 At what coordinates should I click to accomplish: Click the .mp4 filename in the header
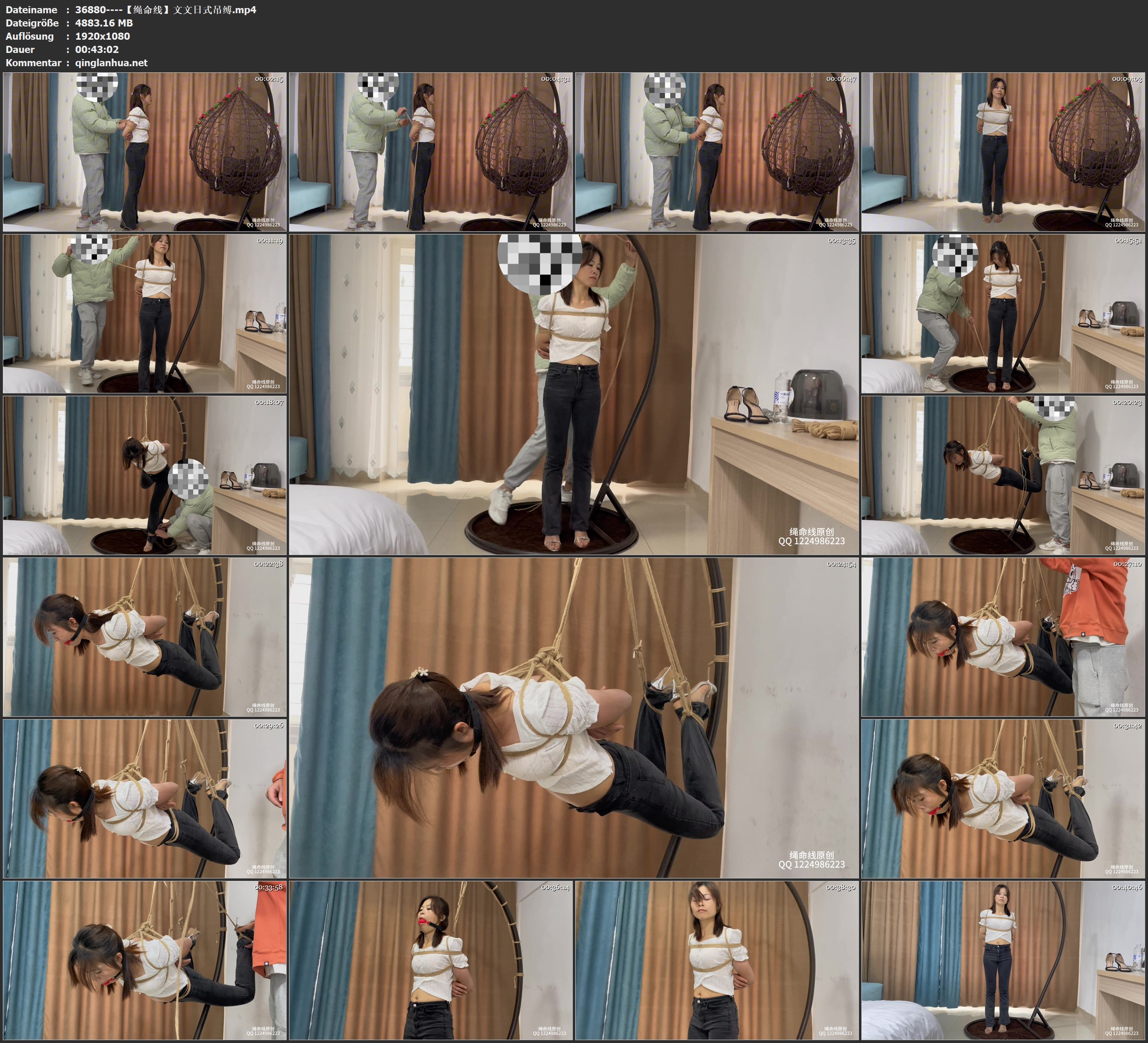tap(166, 9)
